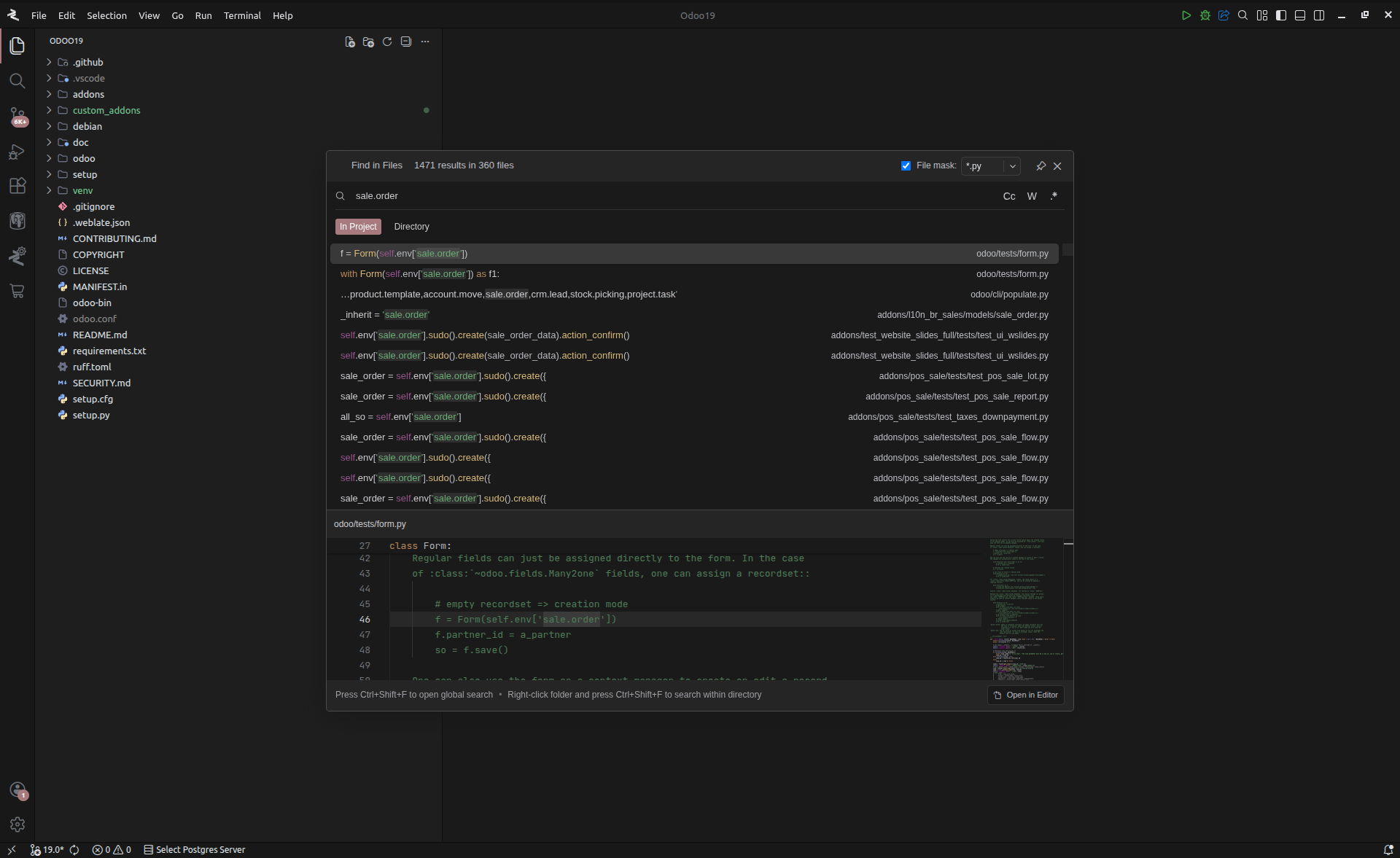Open the Terminal menu
The image size is (1400, 858).
(242, 15)
